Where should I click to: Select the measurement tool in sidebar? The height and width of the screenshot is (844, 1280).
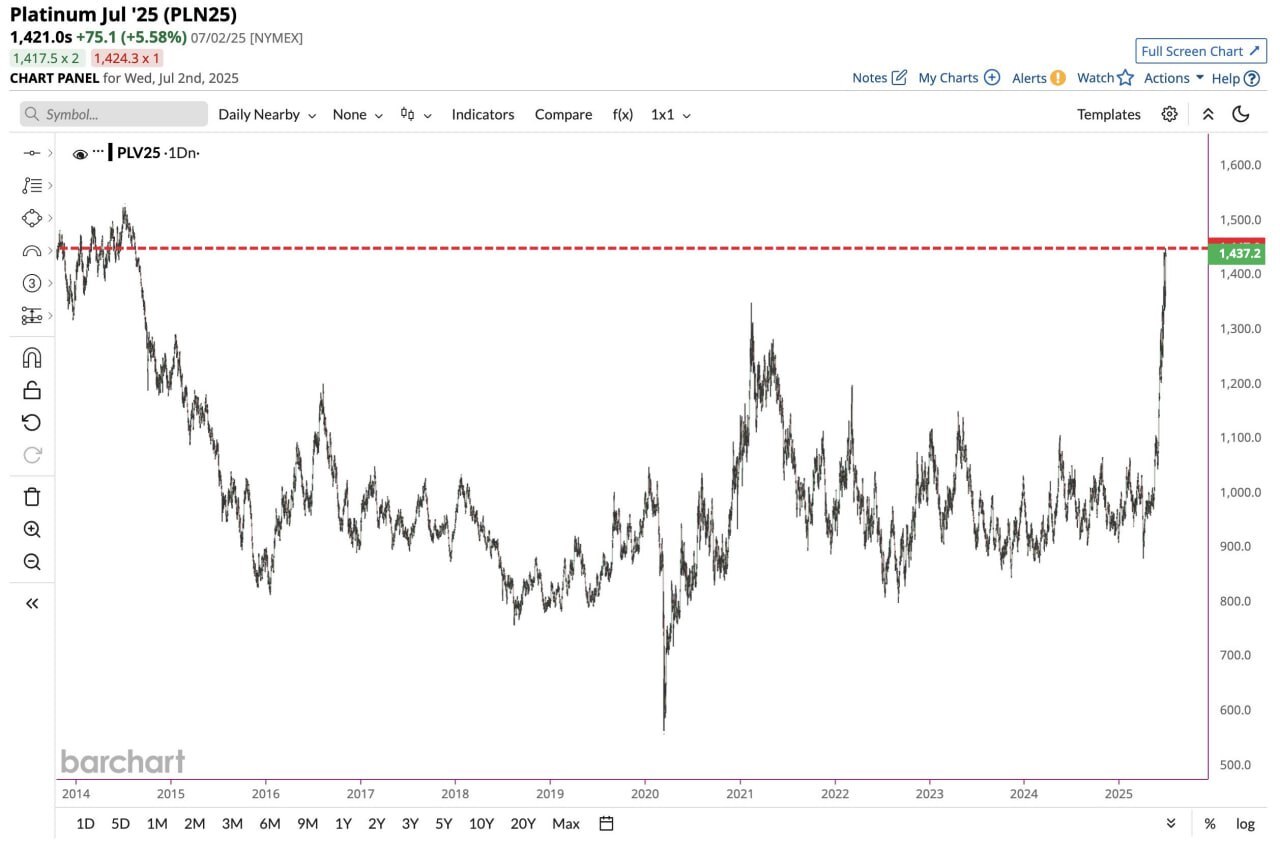click(x=31, y=316)
